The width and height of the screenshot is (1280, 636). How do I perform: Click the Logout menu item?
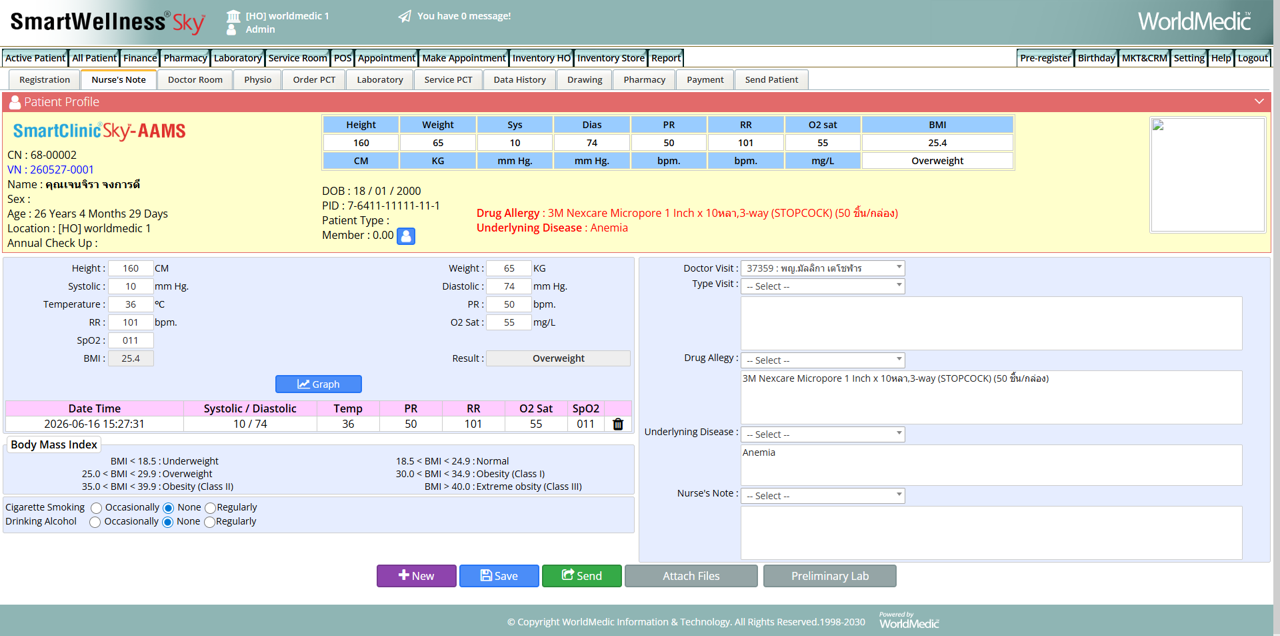1253,58
